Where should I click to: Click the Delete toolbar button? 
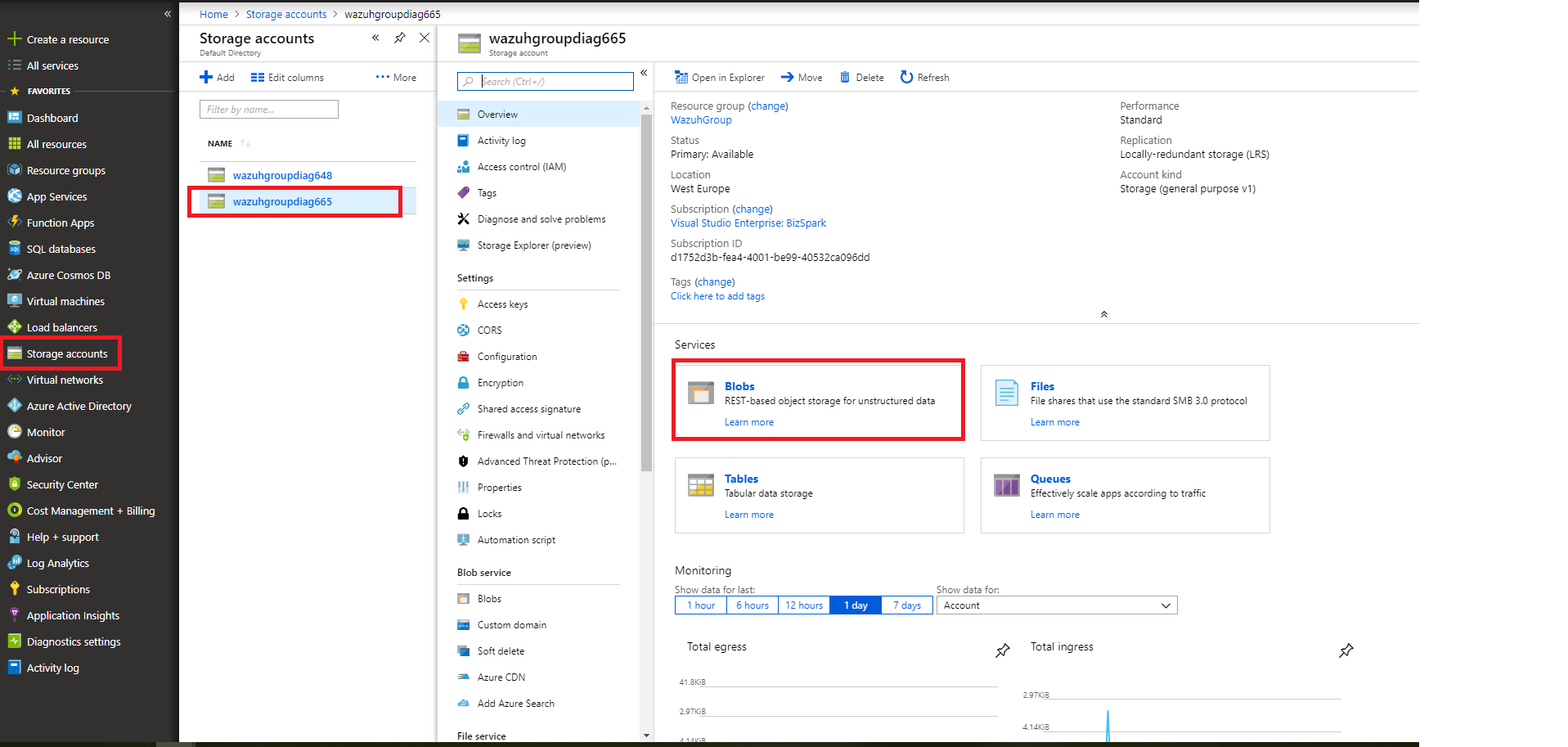click(x=862, y=78)
